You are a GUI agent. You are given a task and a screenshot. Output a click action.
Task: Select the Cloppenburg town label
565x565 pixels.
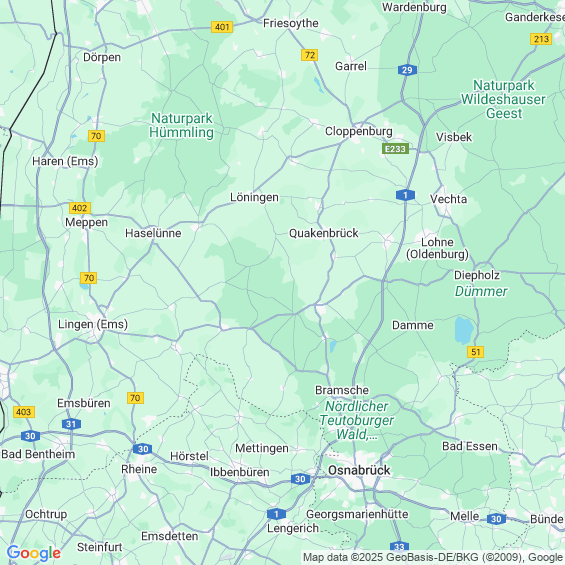(x=359, y=132)
